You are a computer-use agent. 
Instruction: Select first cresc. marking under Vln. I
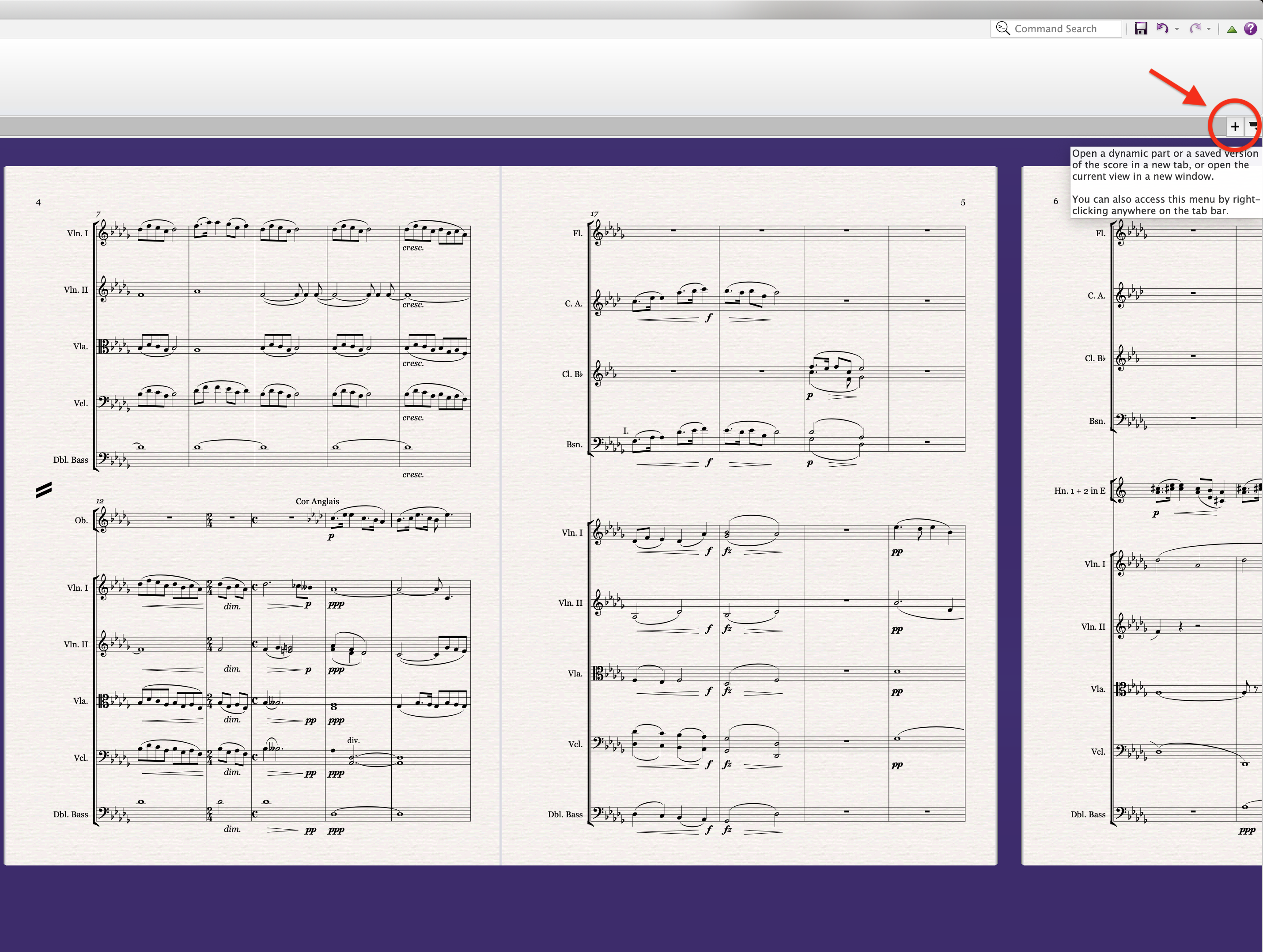tap(413, 248)
